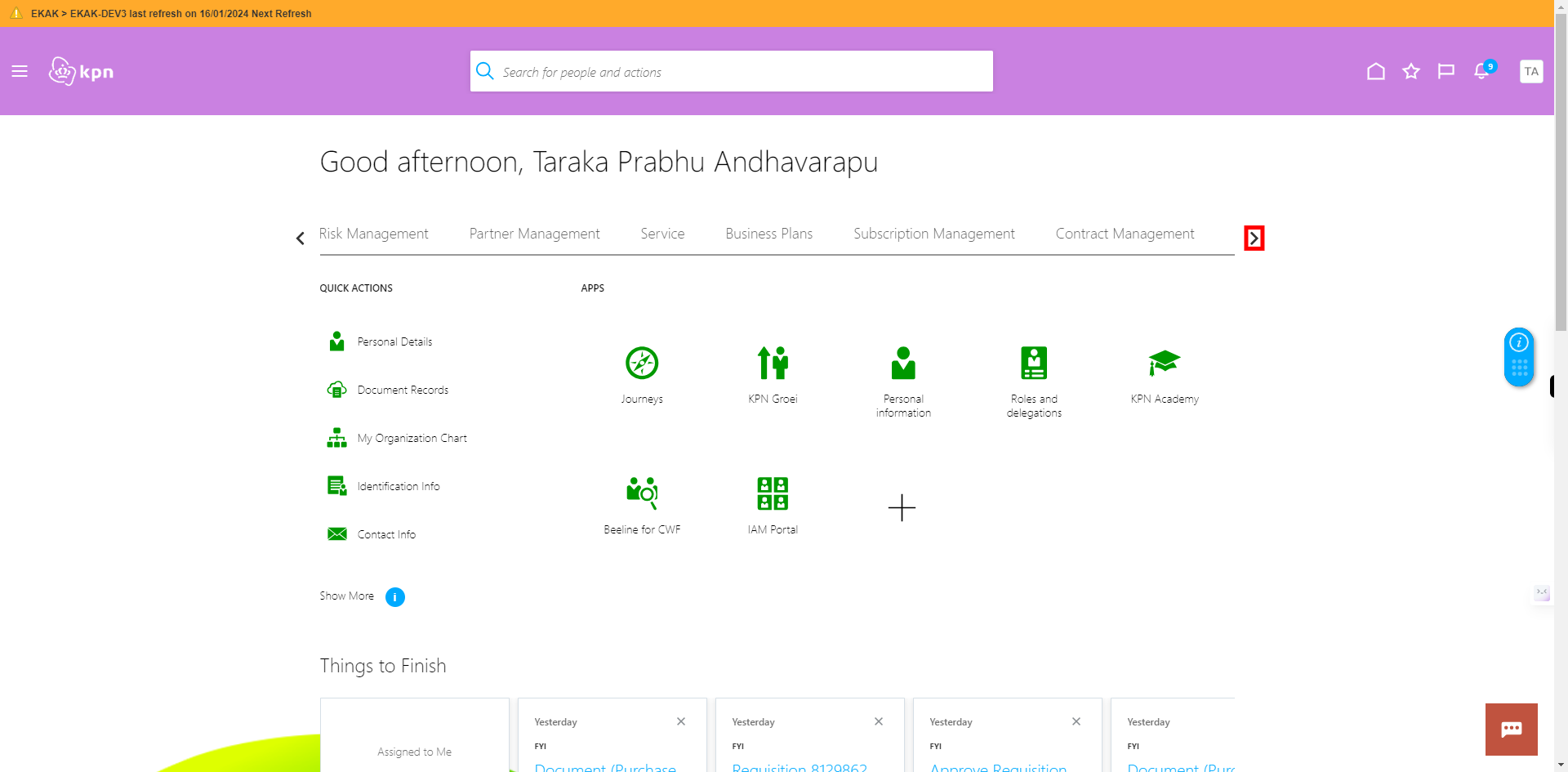Open the Beeline for CWF app
This screenshot has width=1568, height=772.
tap(642, 506)
